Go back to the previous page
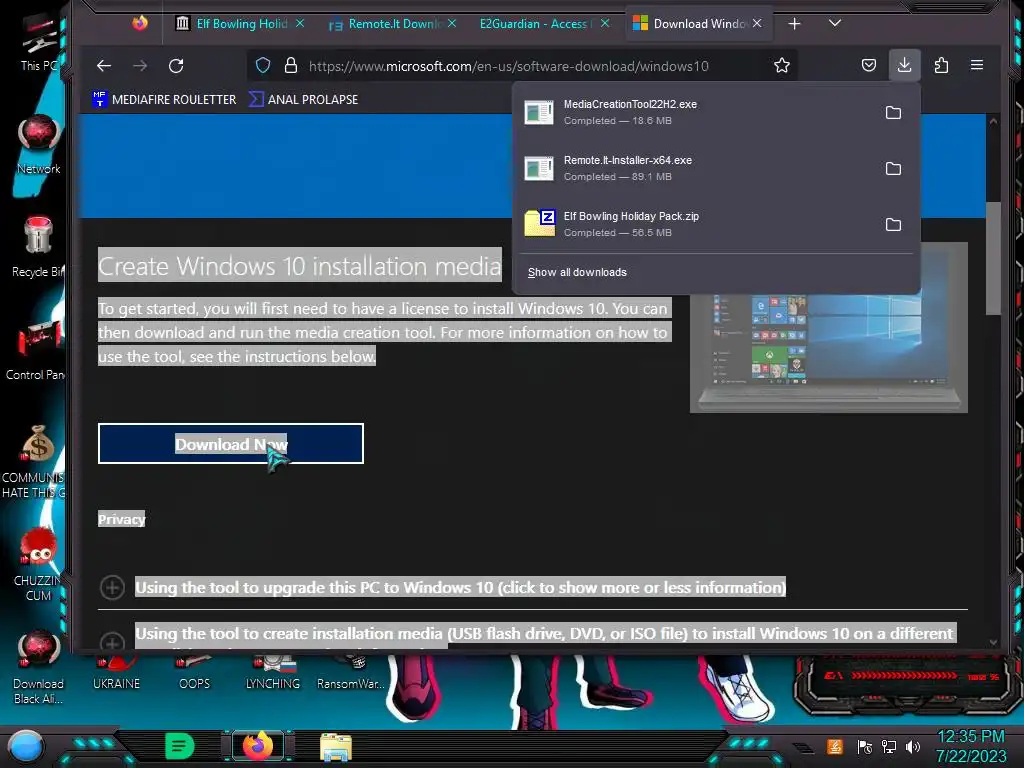 click(x=104, y=65)
